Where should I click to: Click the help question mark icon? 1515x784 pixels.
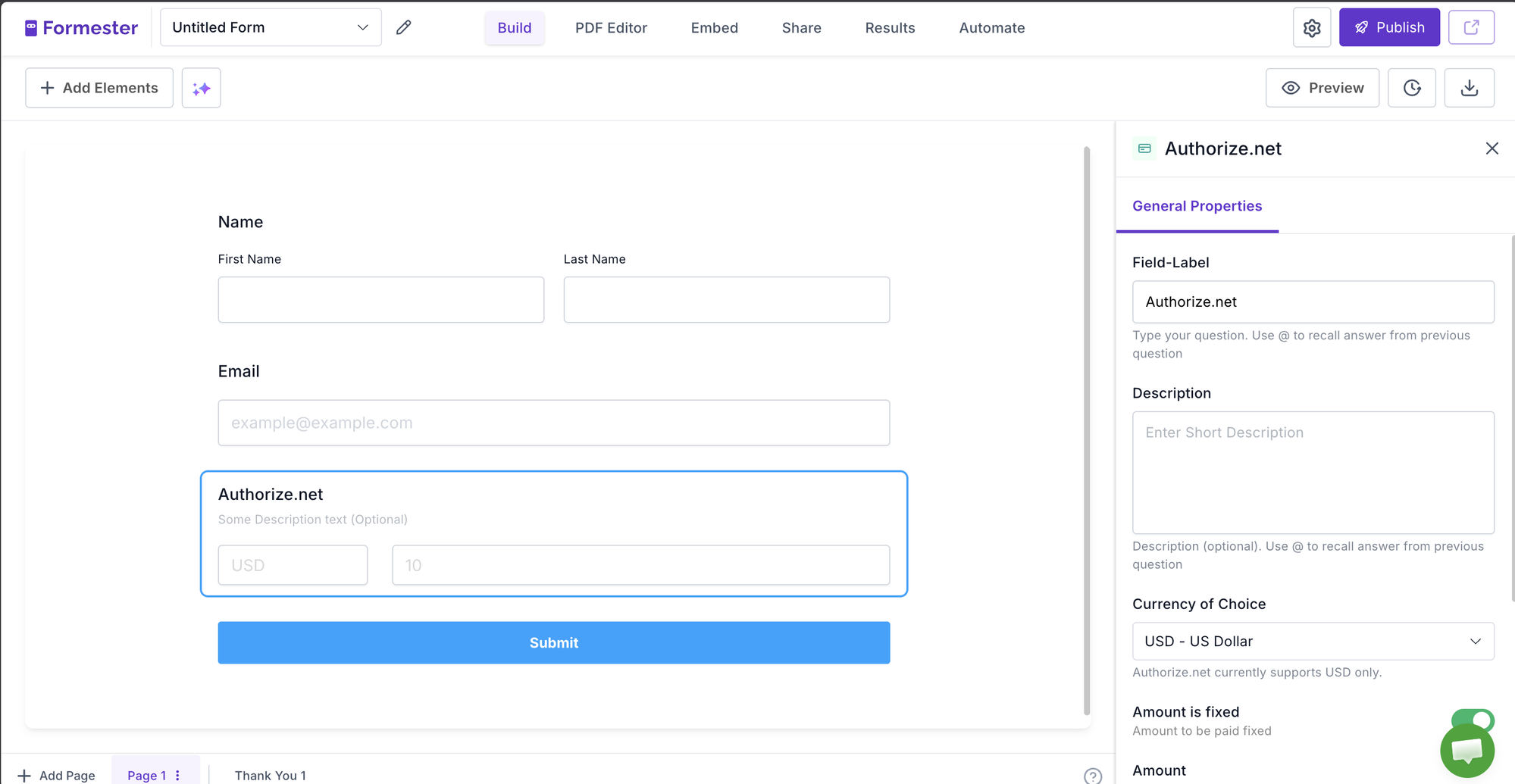1092,776
